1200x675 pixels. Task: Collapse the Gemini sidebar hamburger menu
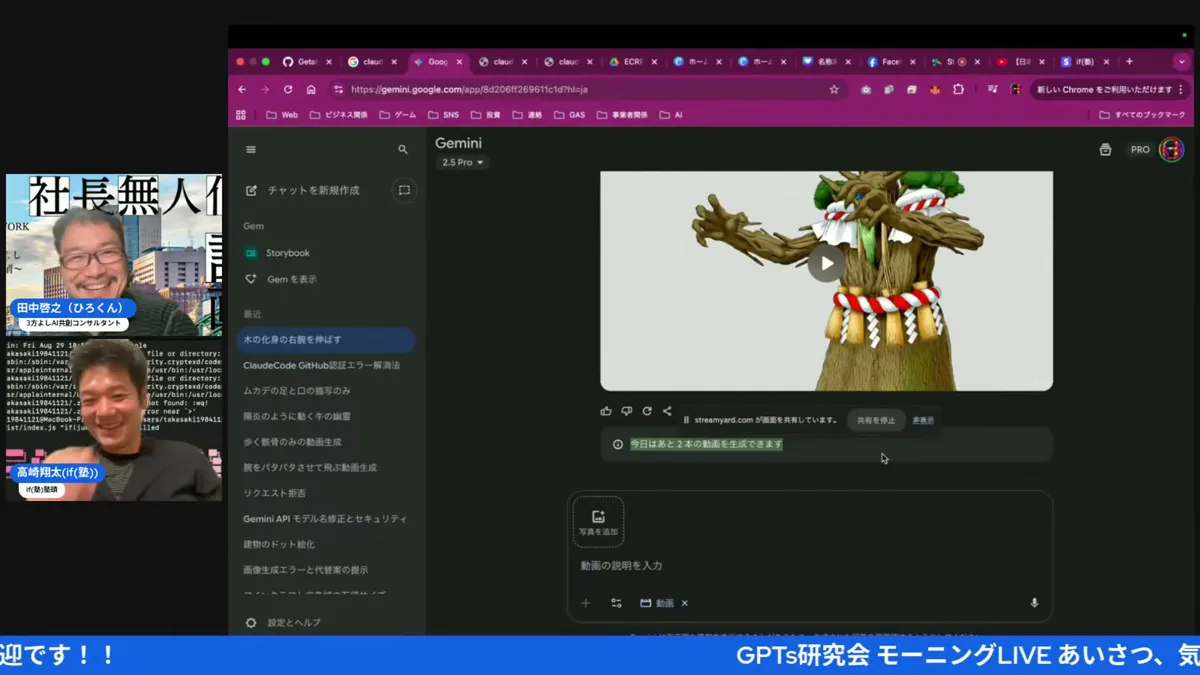click(251, 150)
